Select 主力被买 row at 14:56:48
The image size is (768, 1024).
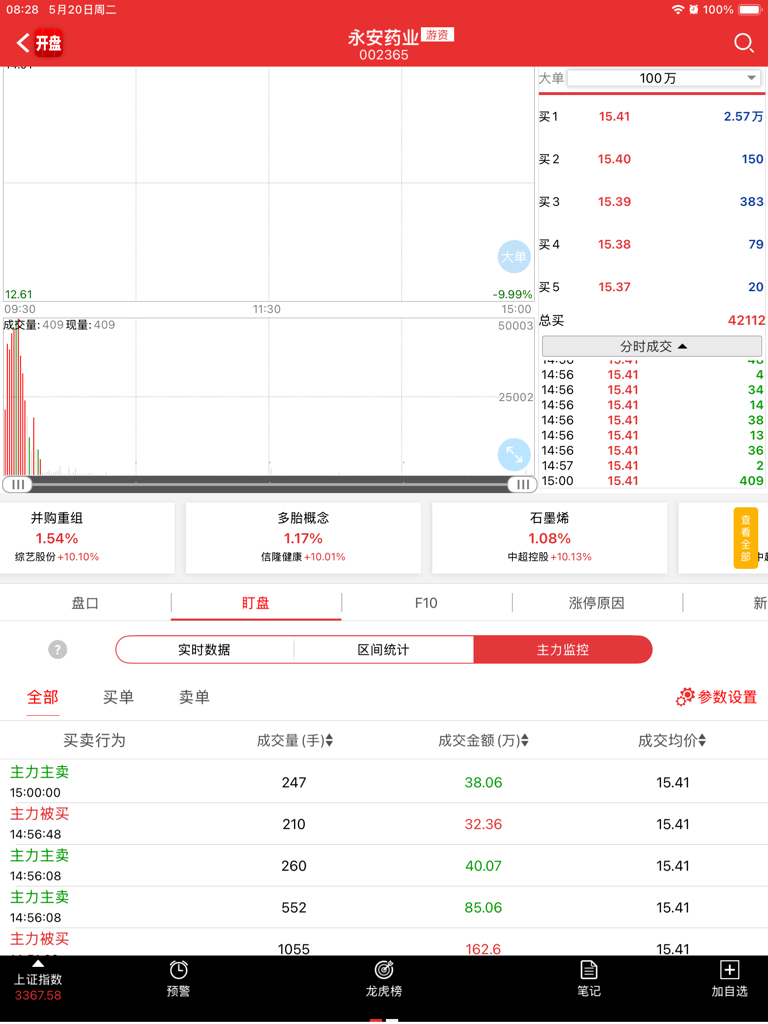[x=384, y=824]
